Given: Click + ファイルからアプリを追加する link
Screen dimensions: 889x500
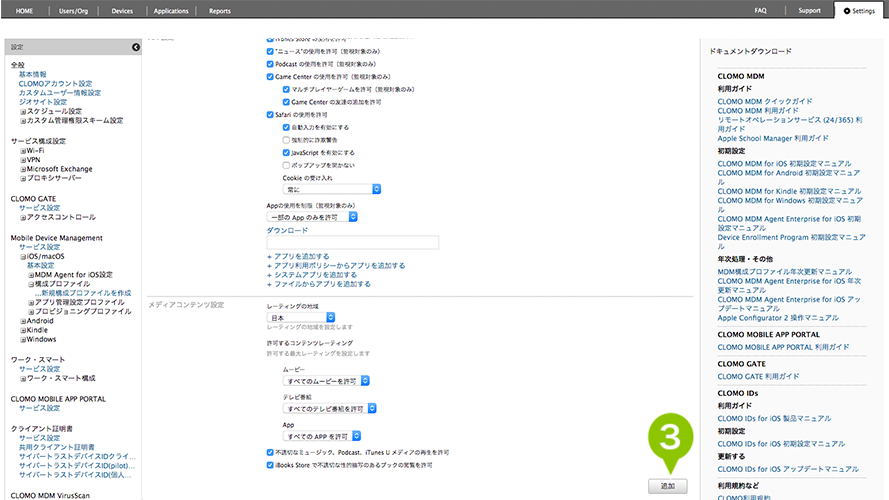Looking at the screenshot, I should (319, 284).
